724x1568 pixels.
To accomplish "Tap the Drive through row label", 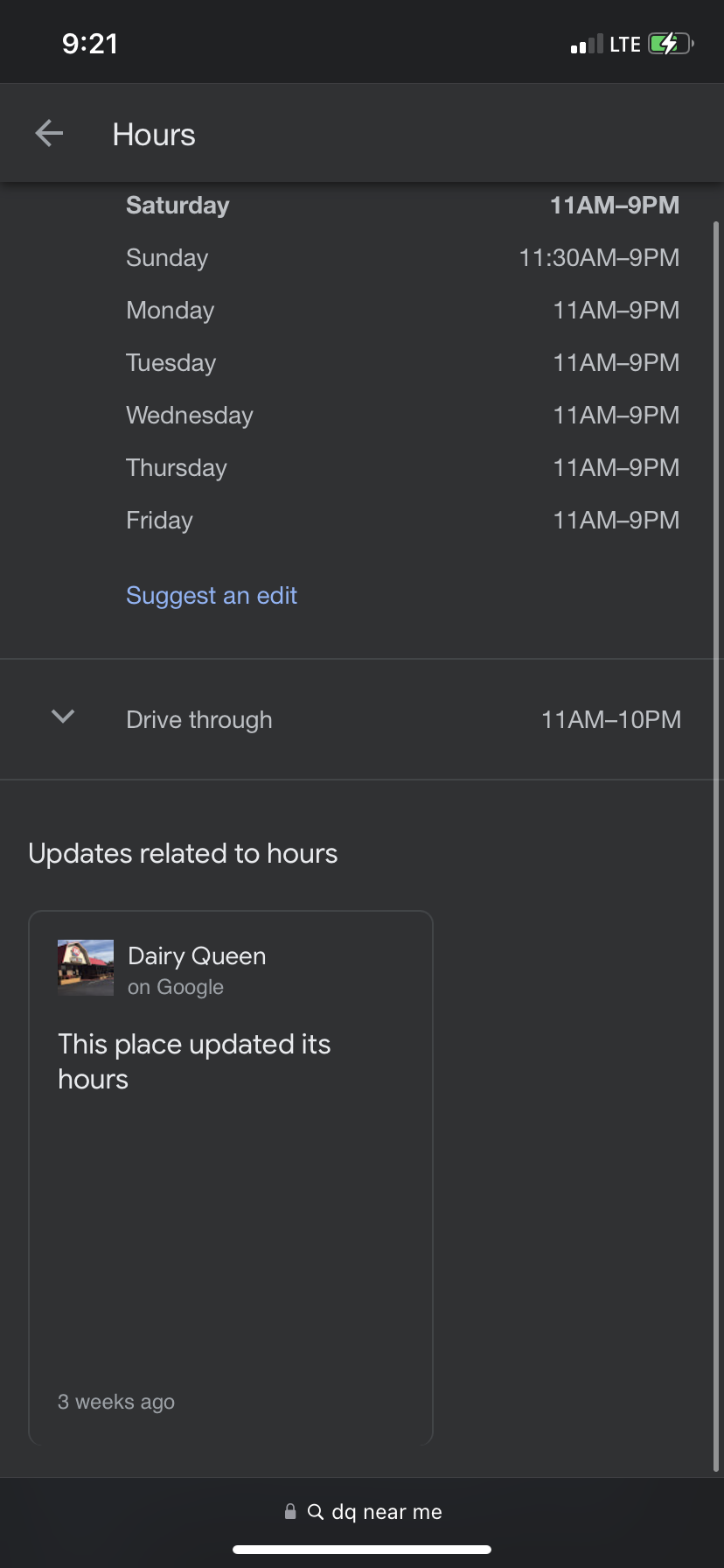I will click(199, 720).
